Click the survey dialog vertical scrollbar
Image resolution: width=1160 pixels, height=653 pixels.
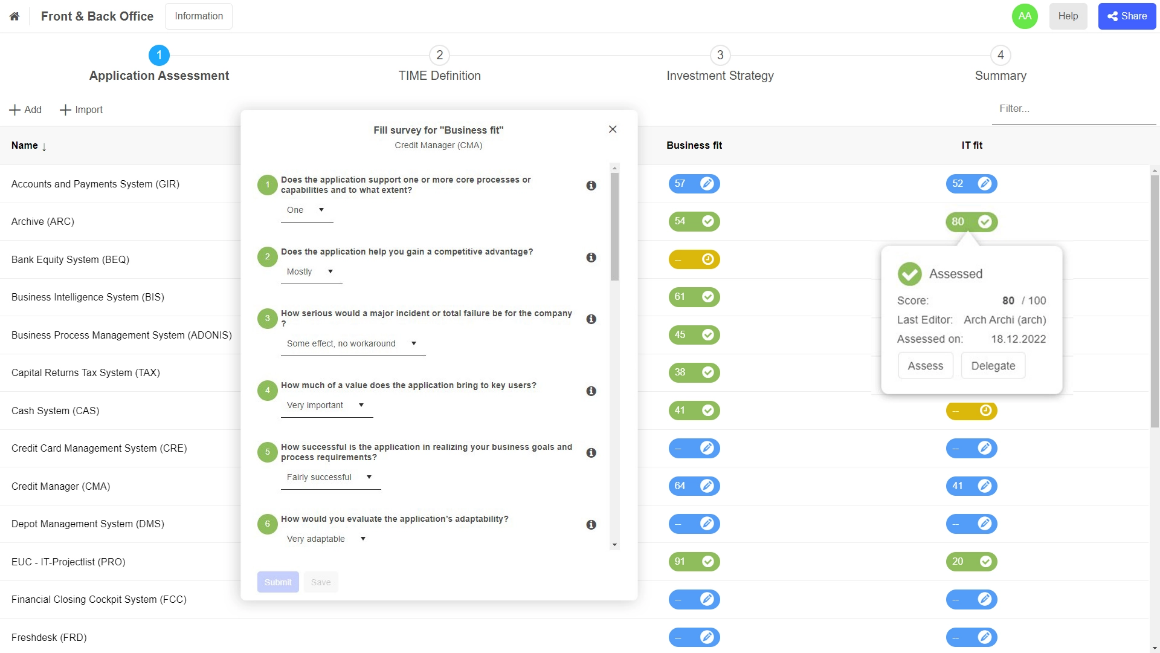point(615,228)
